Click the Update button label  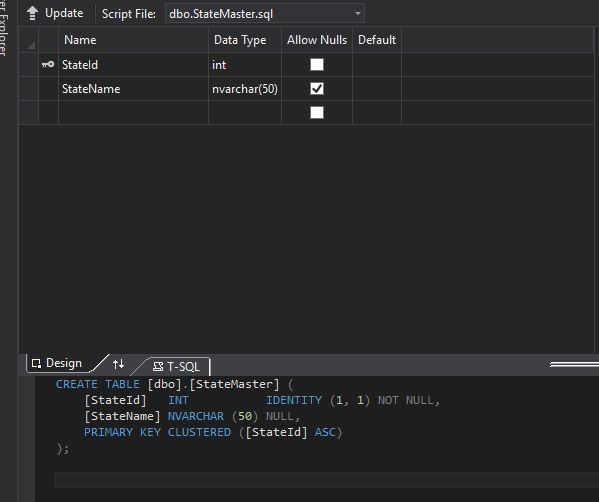[x=64, y=13]
